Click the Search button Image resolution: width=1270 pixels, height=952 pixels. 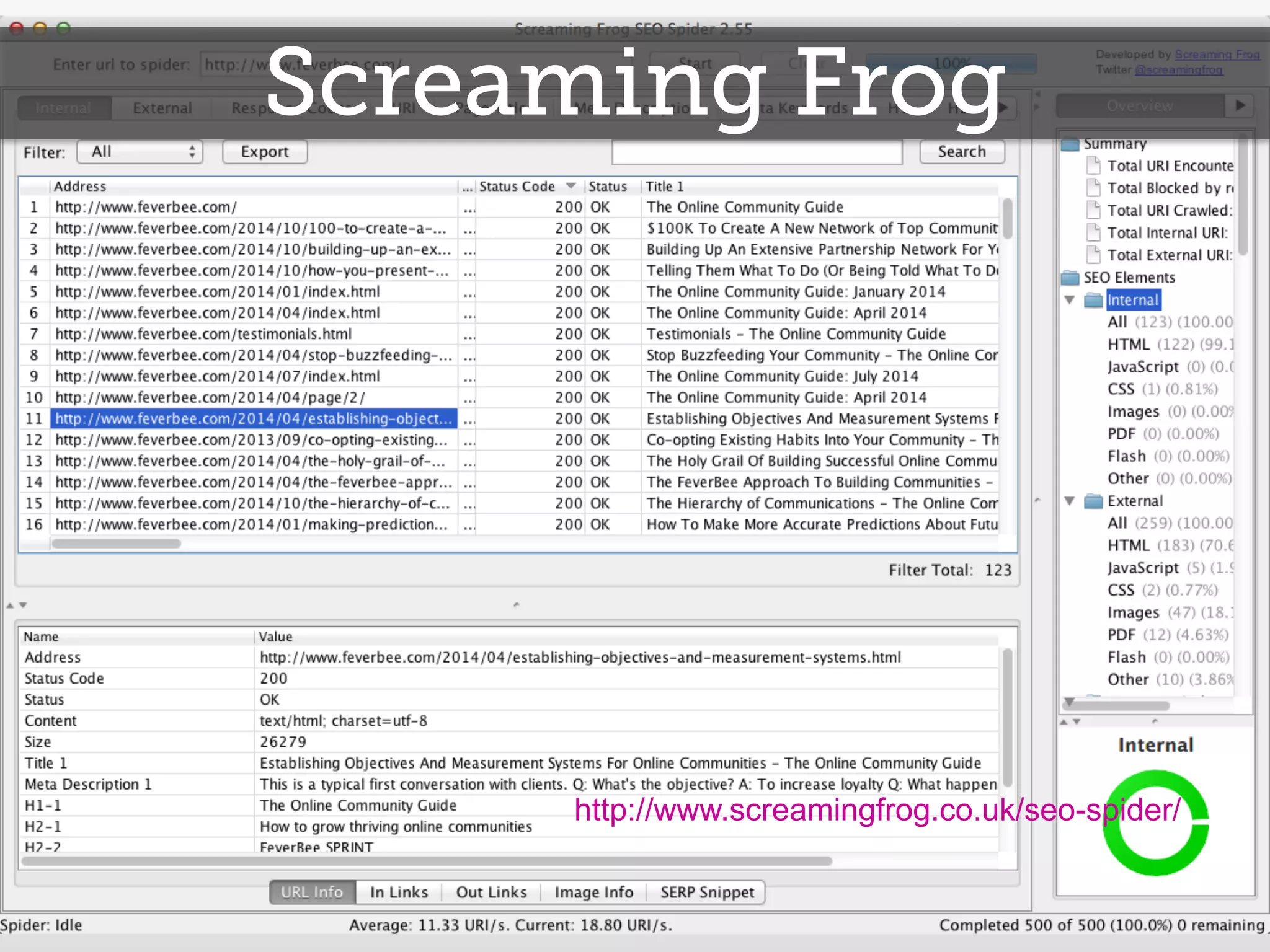click(x=962, y=152)
